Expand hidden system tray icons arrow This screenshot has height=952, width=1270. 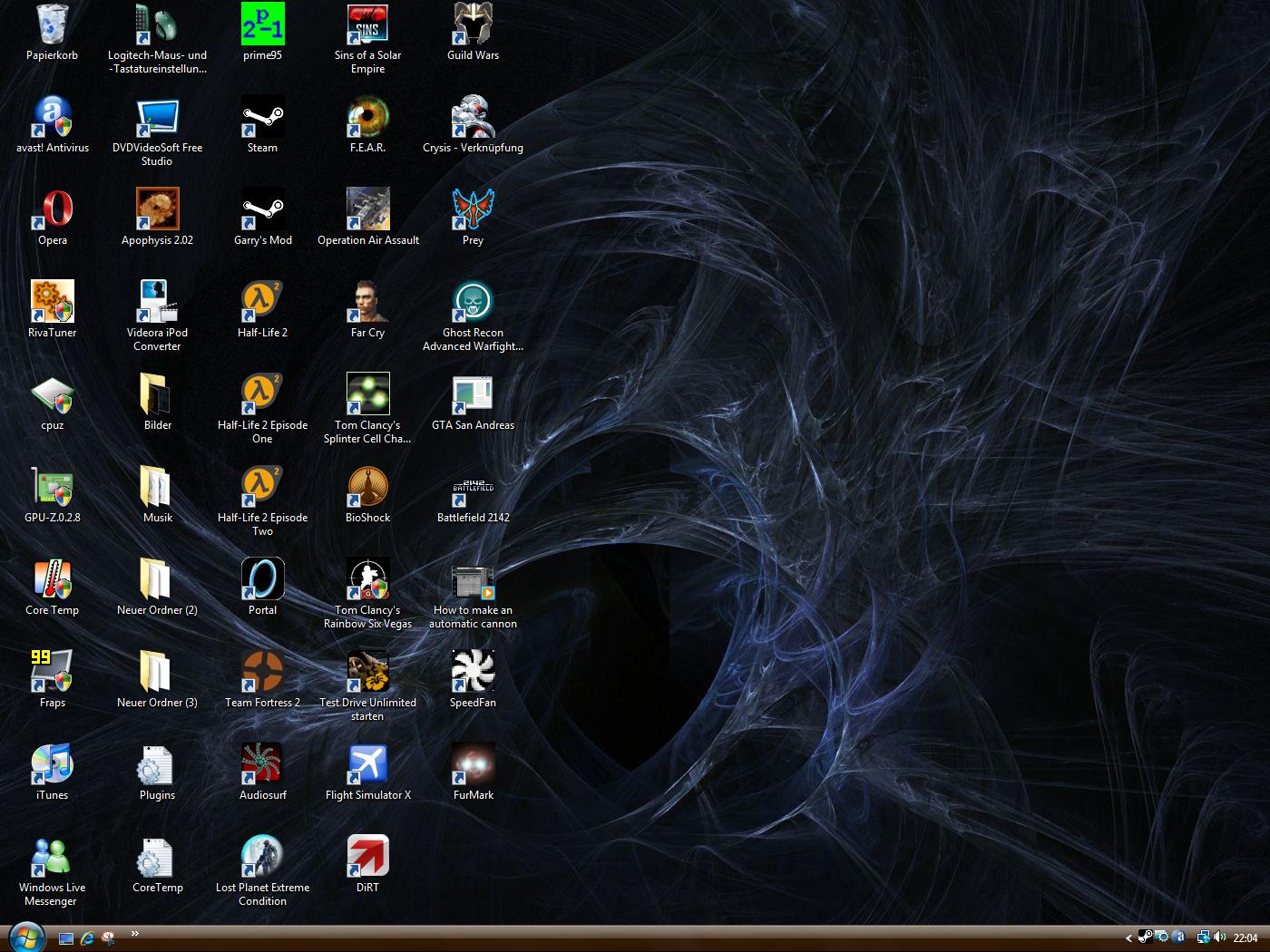(1128, 938)
